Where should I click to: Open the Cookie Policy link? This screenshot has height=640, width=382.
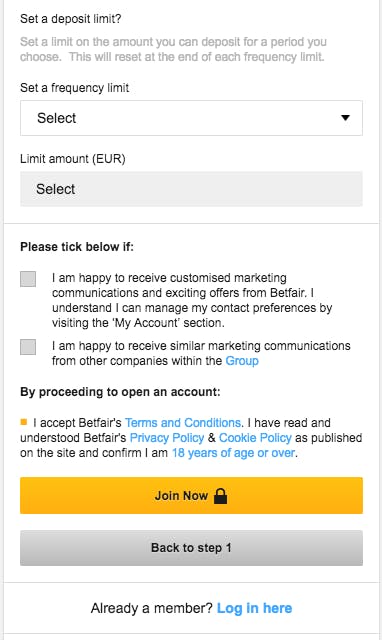[255, 438]
